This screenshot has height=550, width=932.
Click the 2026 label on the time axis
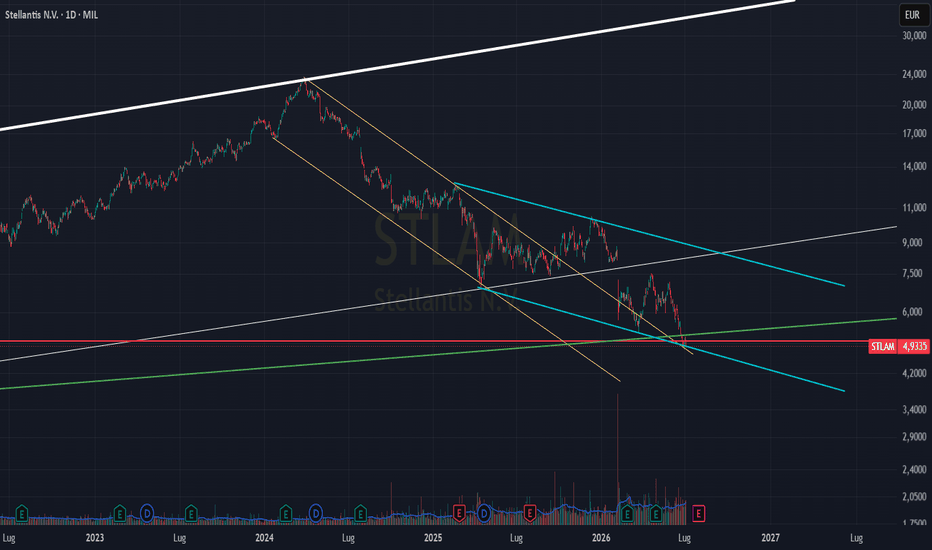(602, 538)
